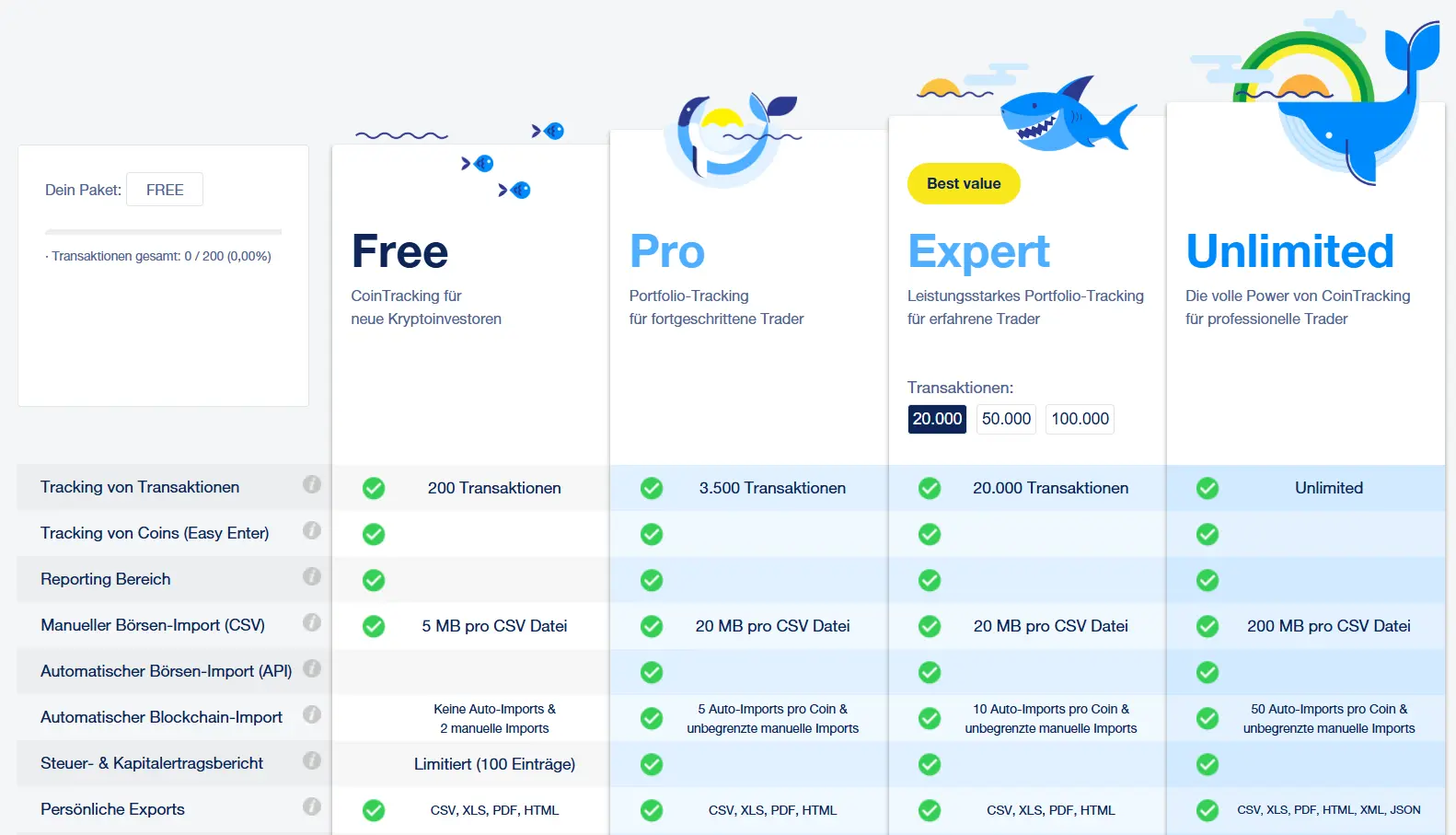Viewport: 1456px width, 835px height.
Task: Click the Best value badge
Action: 964,183
